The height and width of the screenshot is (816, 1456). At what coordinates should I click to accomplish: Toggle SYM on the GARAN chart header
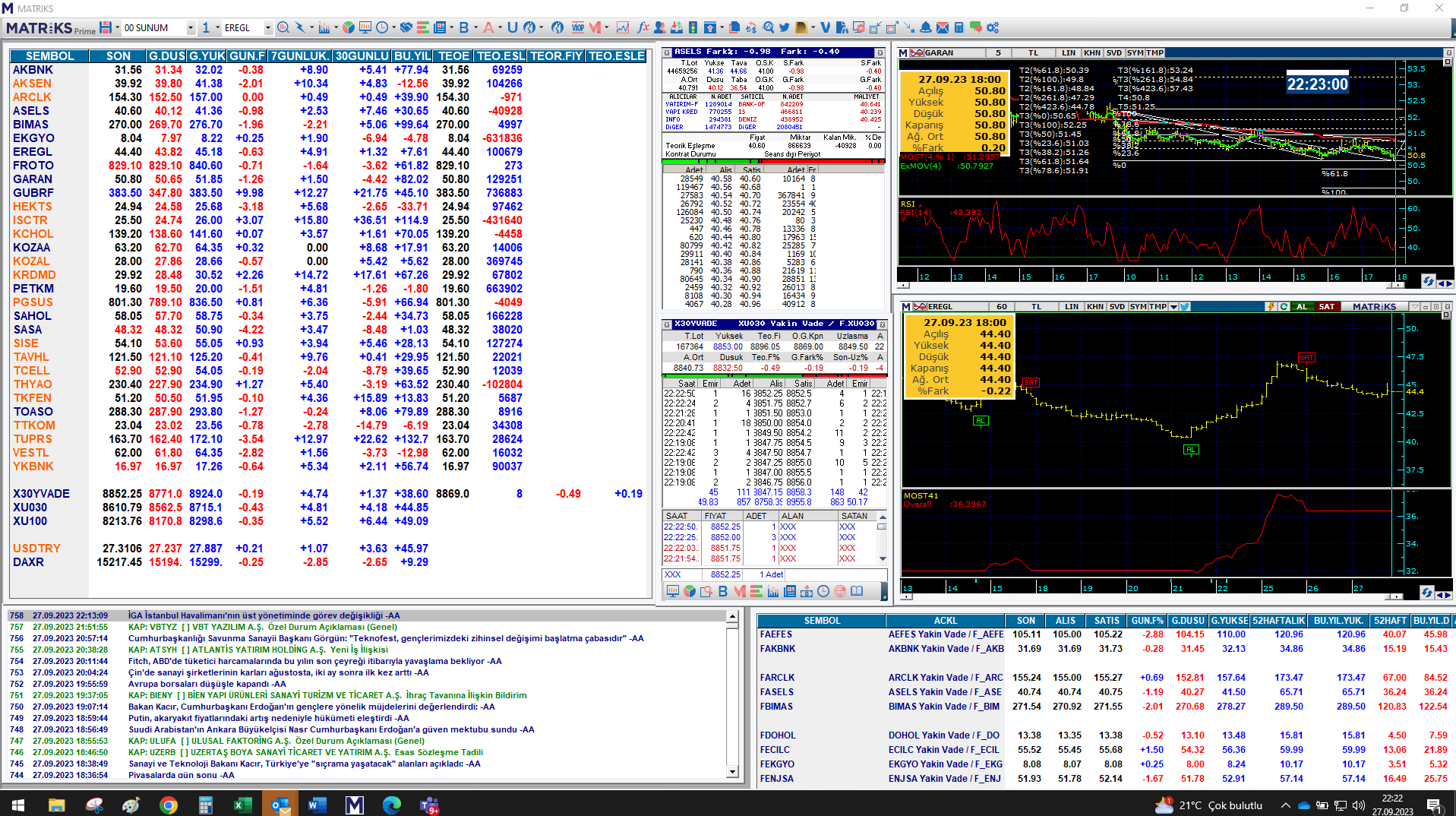pyautogui.click(x=1135, y=53)
